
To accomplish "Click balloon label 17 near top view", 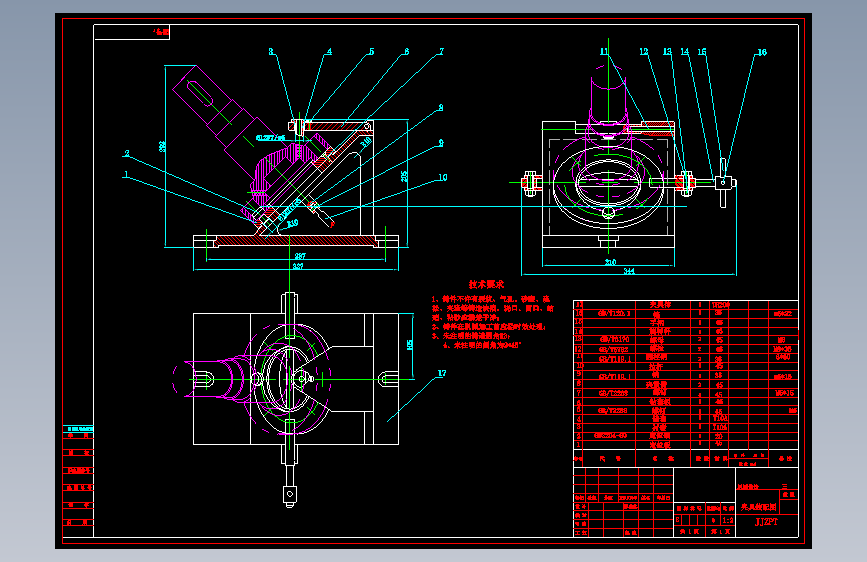I will pyautogui.click(x=442, y=373).
